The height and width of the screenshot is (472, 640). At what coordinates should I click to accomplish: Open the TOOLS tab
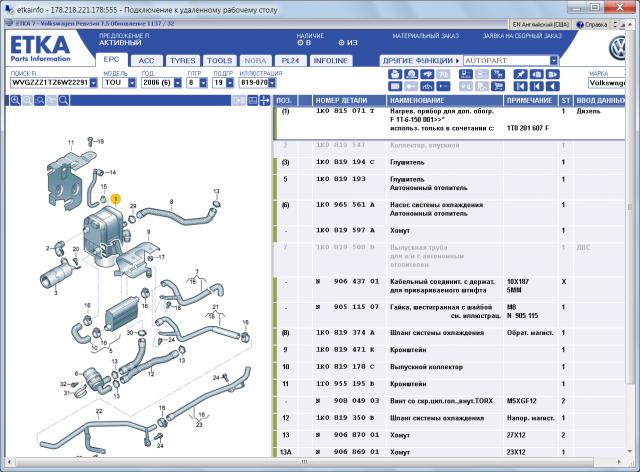220,61
